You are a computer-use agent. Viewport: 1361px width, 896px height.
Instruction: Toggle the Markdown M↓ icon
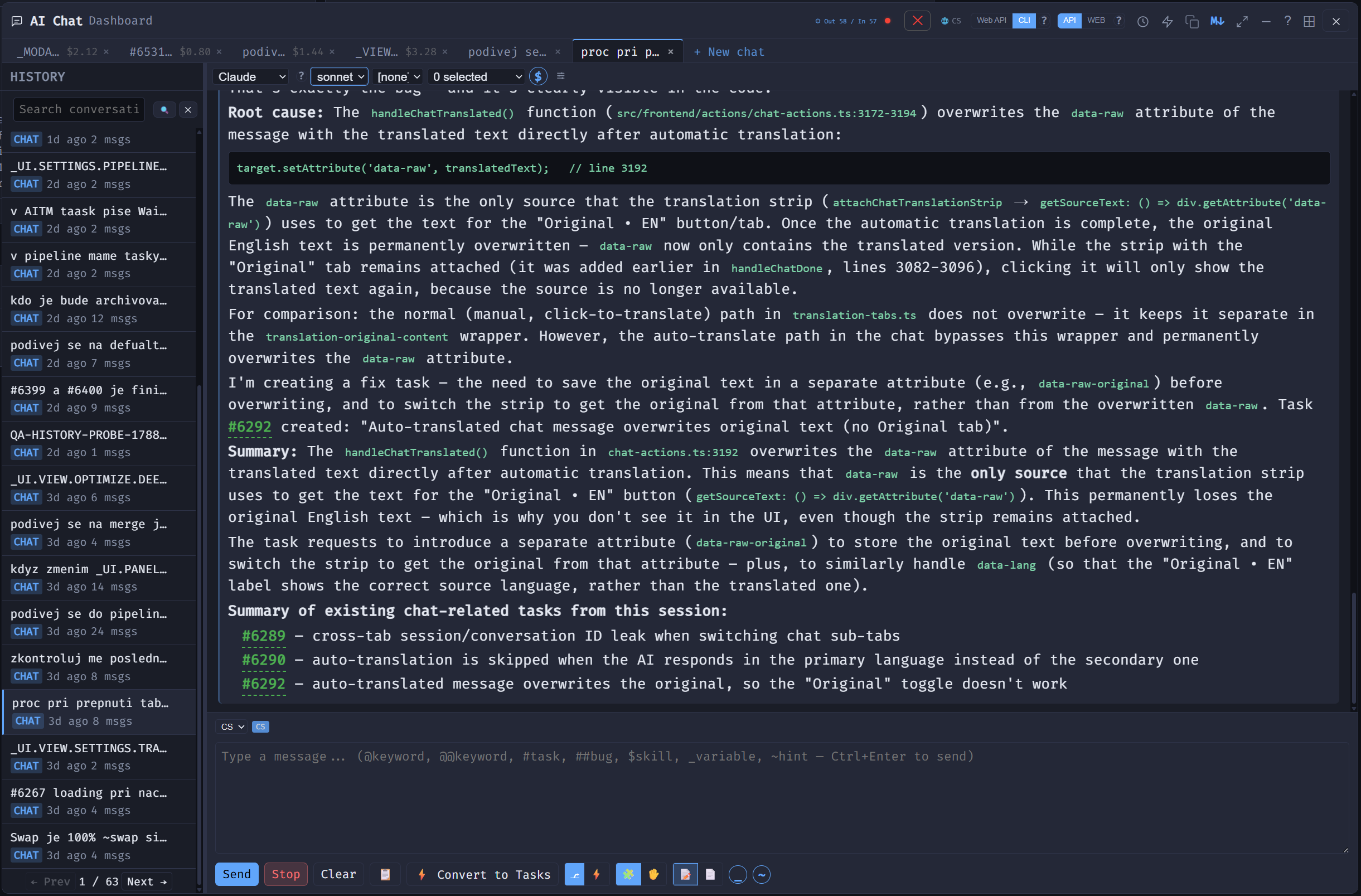[x=1217, y=21]
